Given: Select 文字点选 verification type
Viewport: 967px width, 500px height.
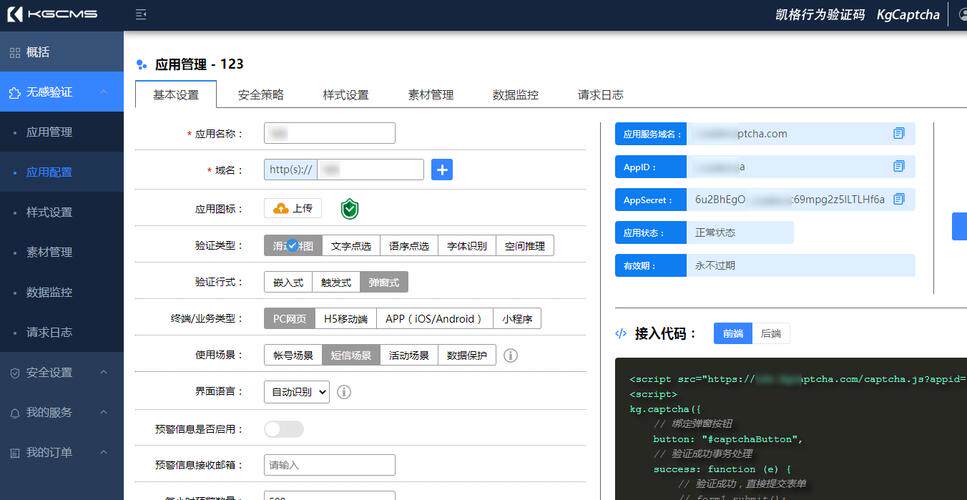Looking at the screenshot, I should tap(351, 245).
